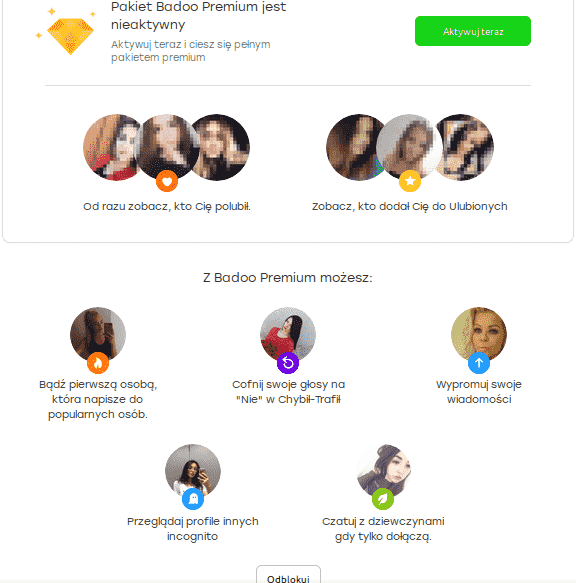
Task: Click 'Zobacz, kto dodał Cię do Ulubionych' text
Action: tap(410, 207)
